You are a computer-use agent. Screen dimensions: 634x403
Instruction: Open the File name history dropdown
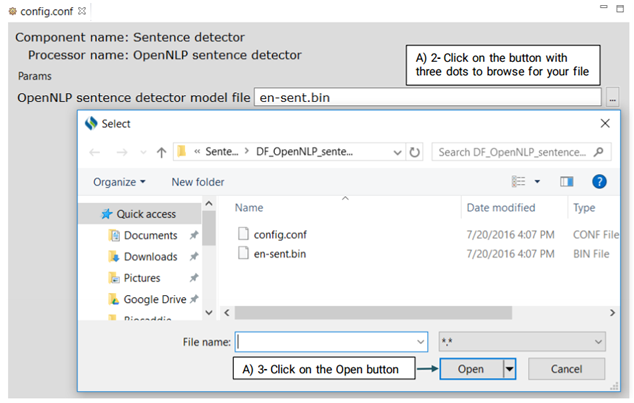(x=419, y=342)
